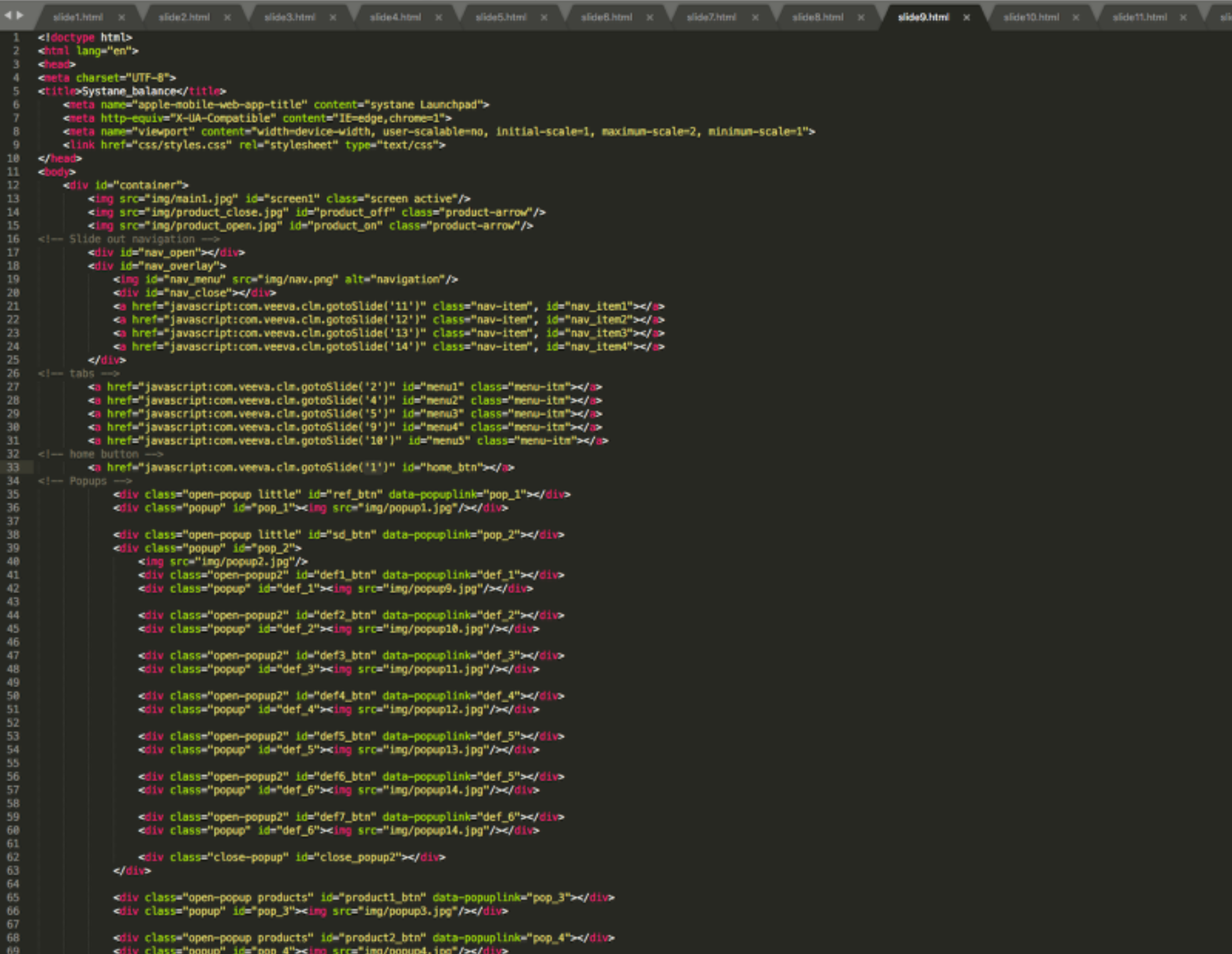This screenshot has height=954, width=1232.
Task: Click the 'Popups' comment line
Action: coord(85,481)
